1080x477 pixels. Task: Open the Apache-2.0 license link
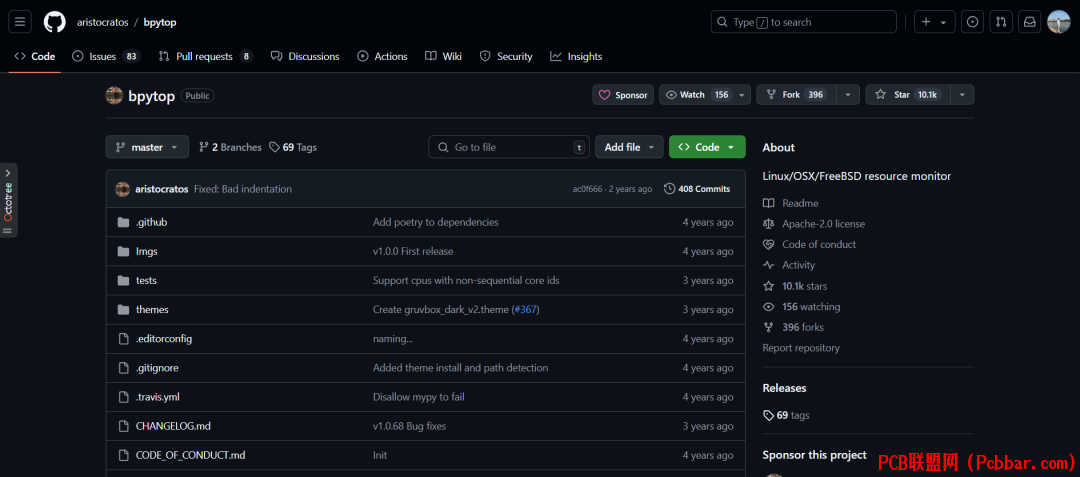coord(814,224)
